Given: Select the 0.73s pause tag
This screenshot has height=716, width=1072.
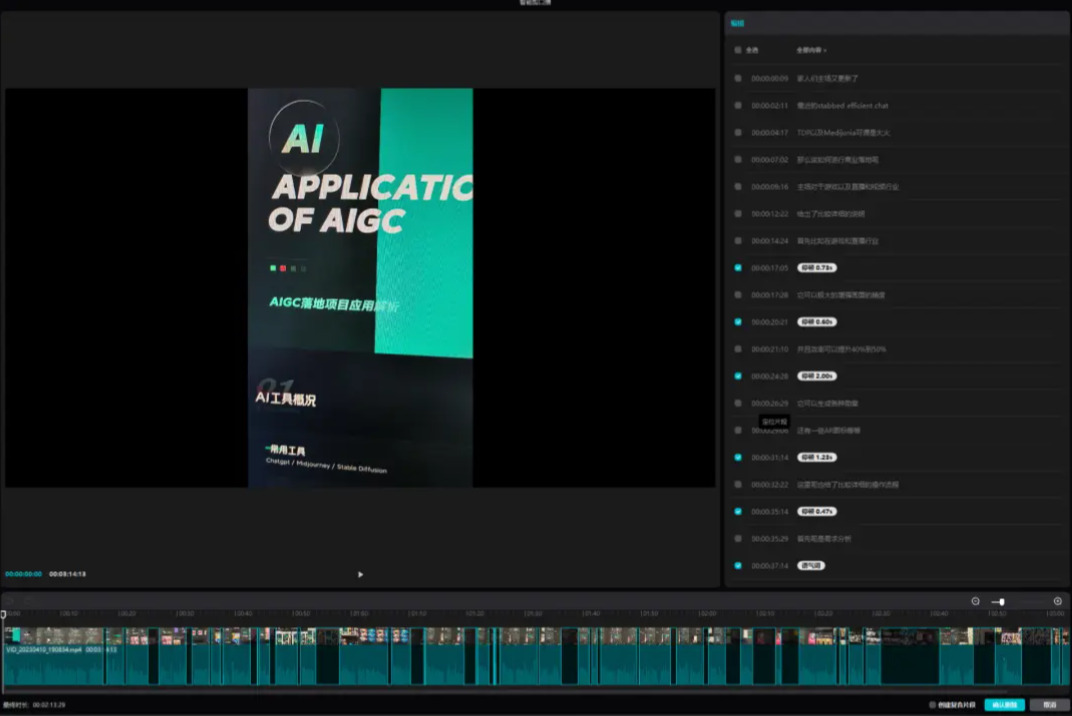Looking at the screenshot, I should click(817, 267).
